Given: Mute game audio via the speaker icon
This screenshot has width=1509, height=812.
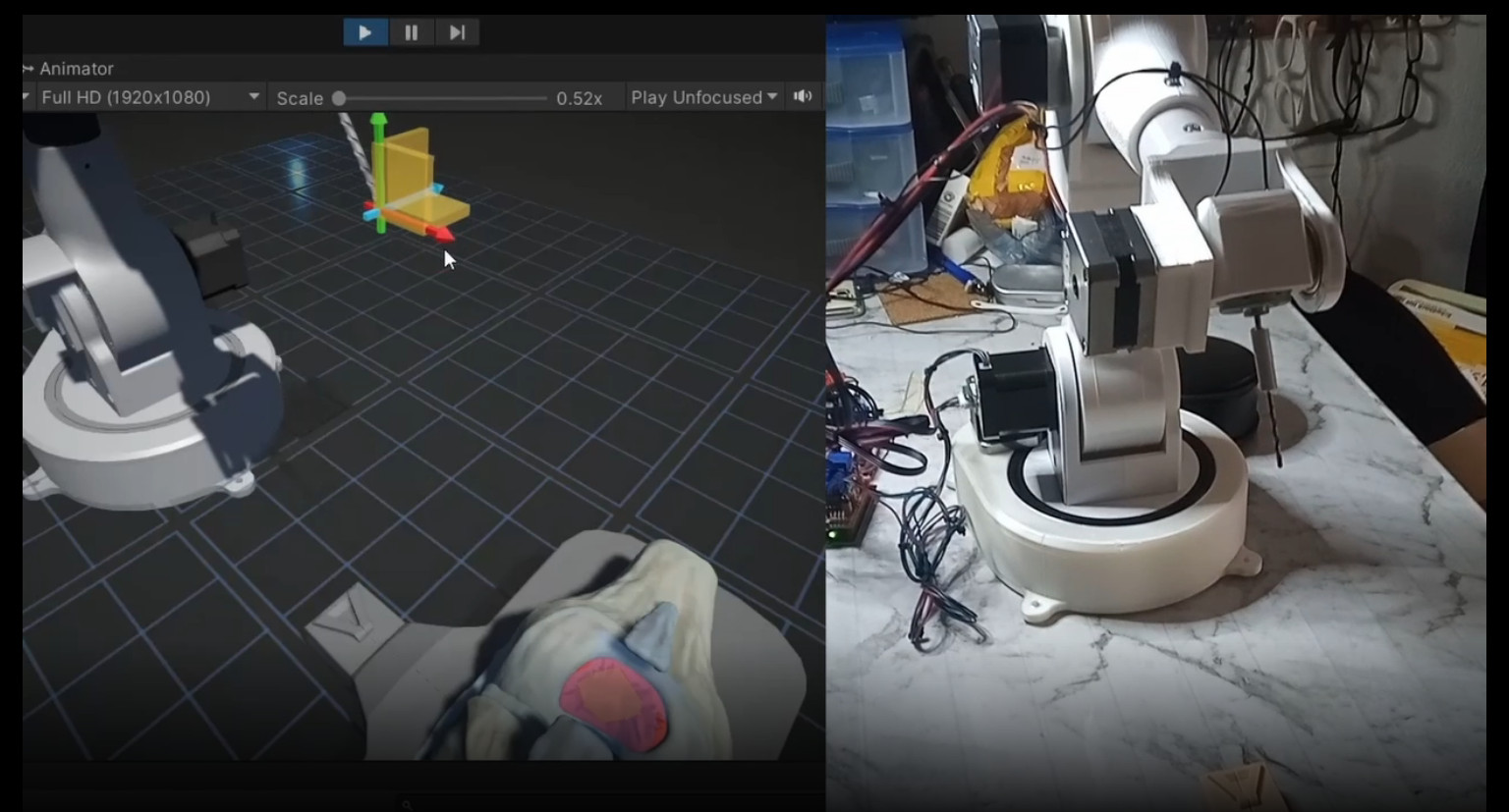Looking at the screenshot, I should [803, 96].
